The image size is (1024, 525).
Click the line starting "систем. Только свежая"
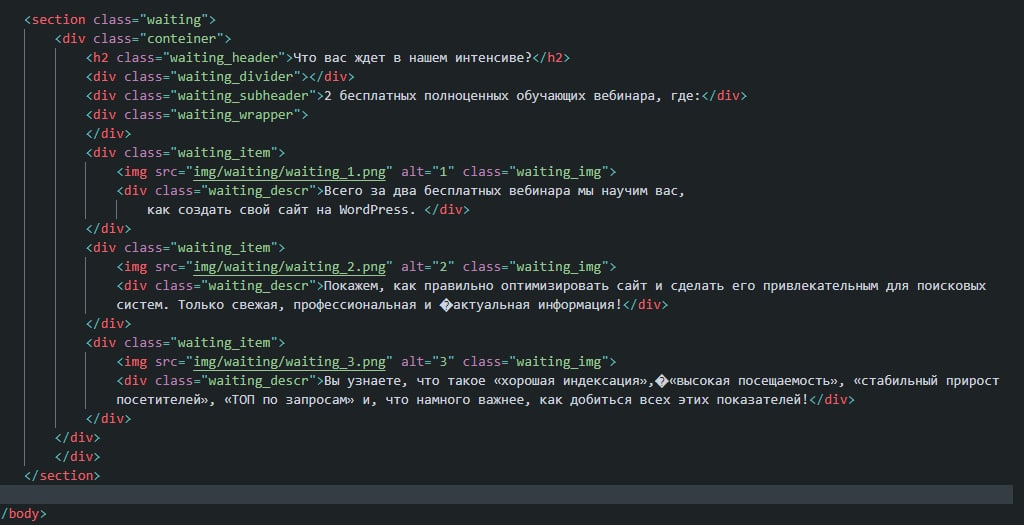(x=370, y=304)
